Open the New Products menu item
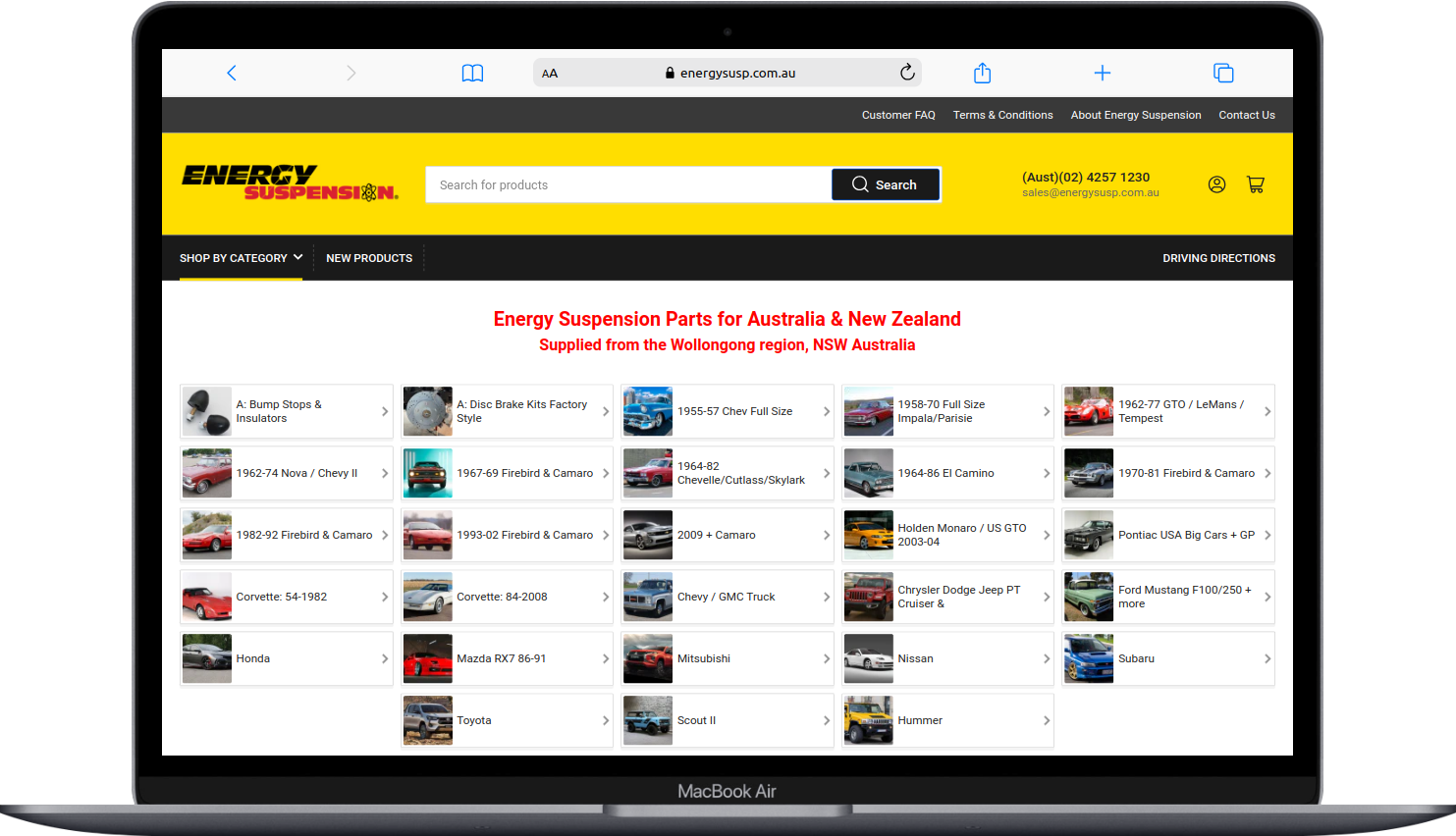The width and height of the screenshot is (1456, 836). click(369, 258)
